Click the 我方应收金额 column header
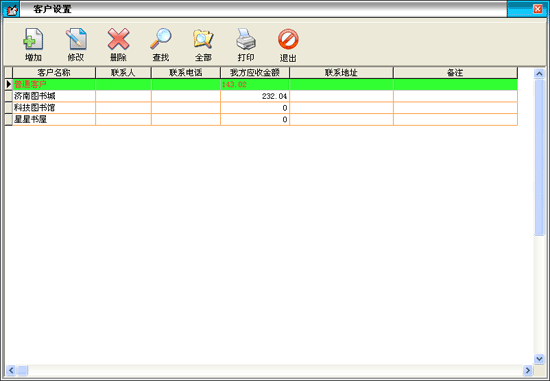Image resolution: width=550 pixels, height=381 pixels. coord(255,73)
